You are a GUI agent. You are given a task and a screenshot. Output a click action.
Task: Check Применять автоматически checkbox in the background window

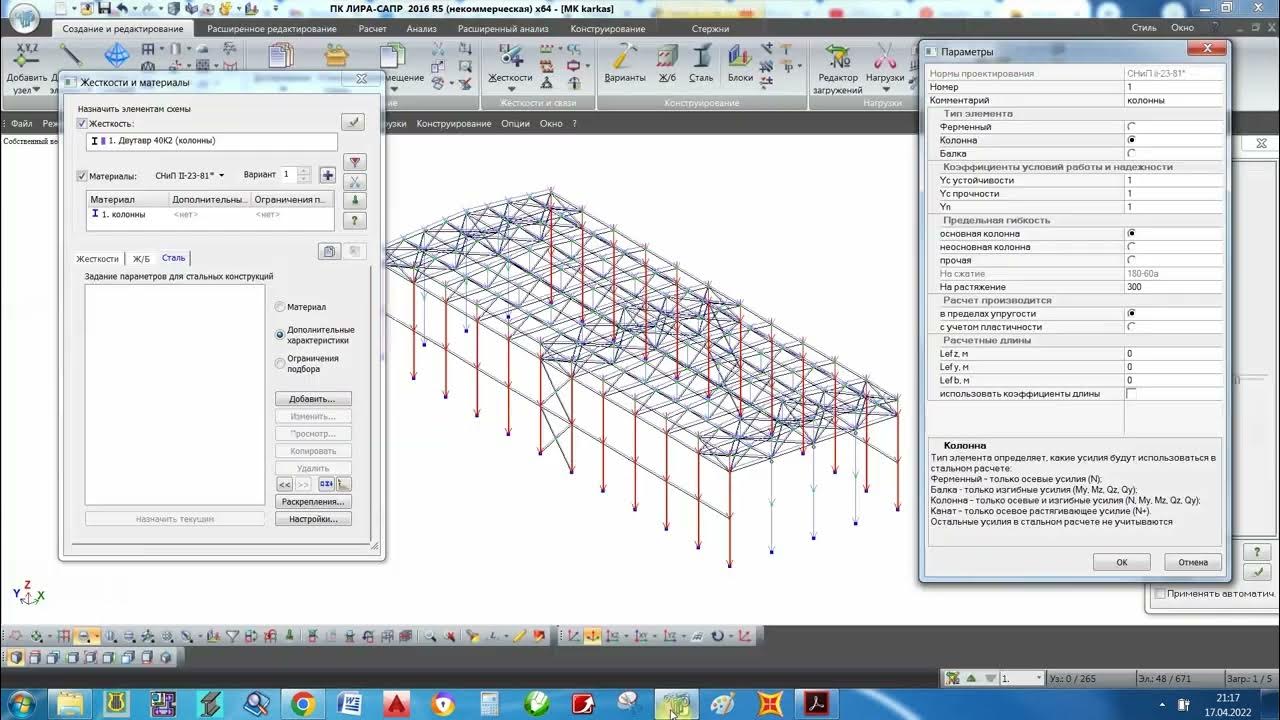click(x=1160, y=594)
